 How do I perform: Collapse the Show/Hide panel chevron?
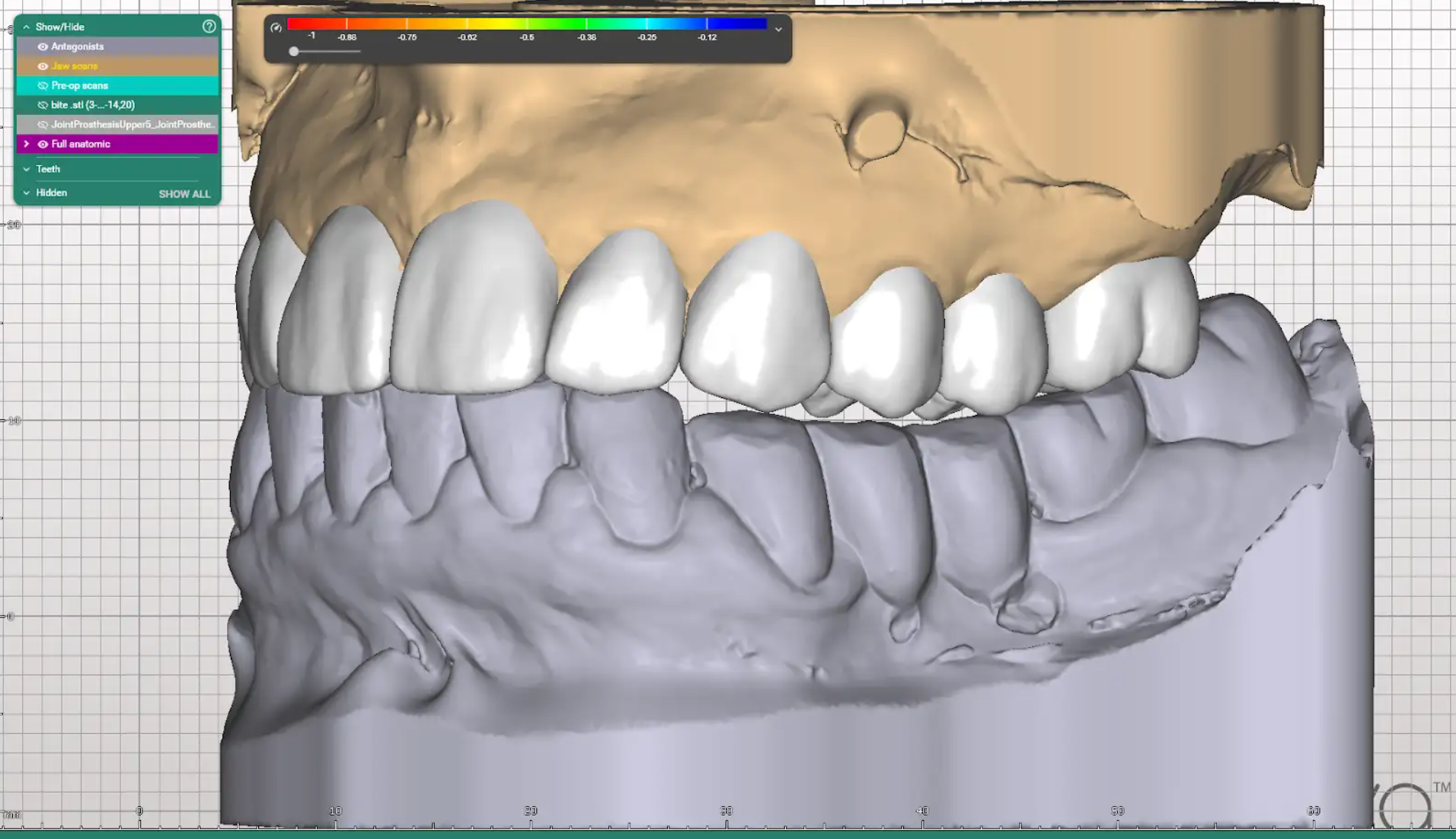(27, 27)
